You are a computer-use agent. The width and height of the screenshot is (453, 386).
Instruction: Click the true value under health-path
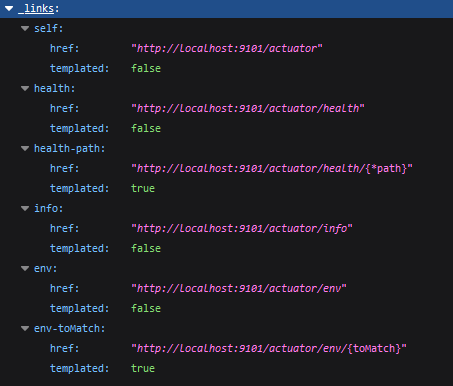point(143,189)
